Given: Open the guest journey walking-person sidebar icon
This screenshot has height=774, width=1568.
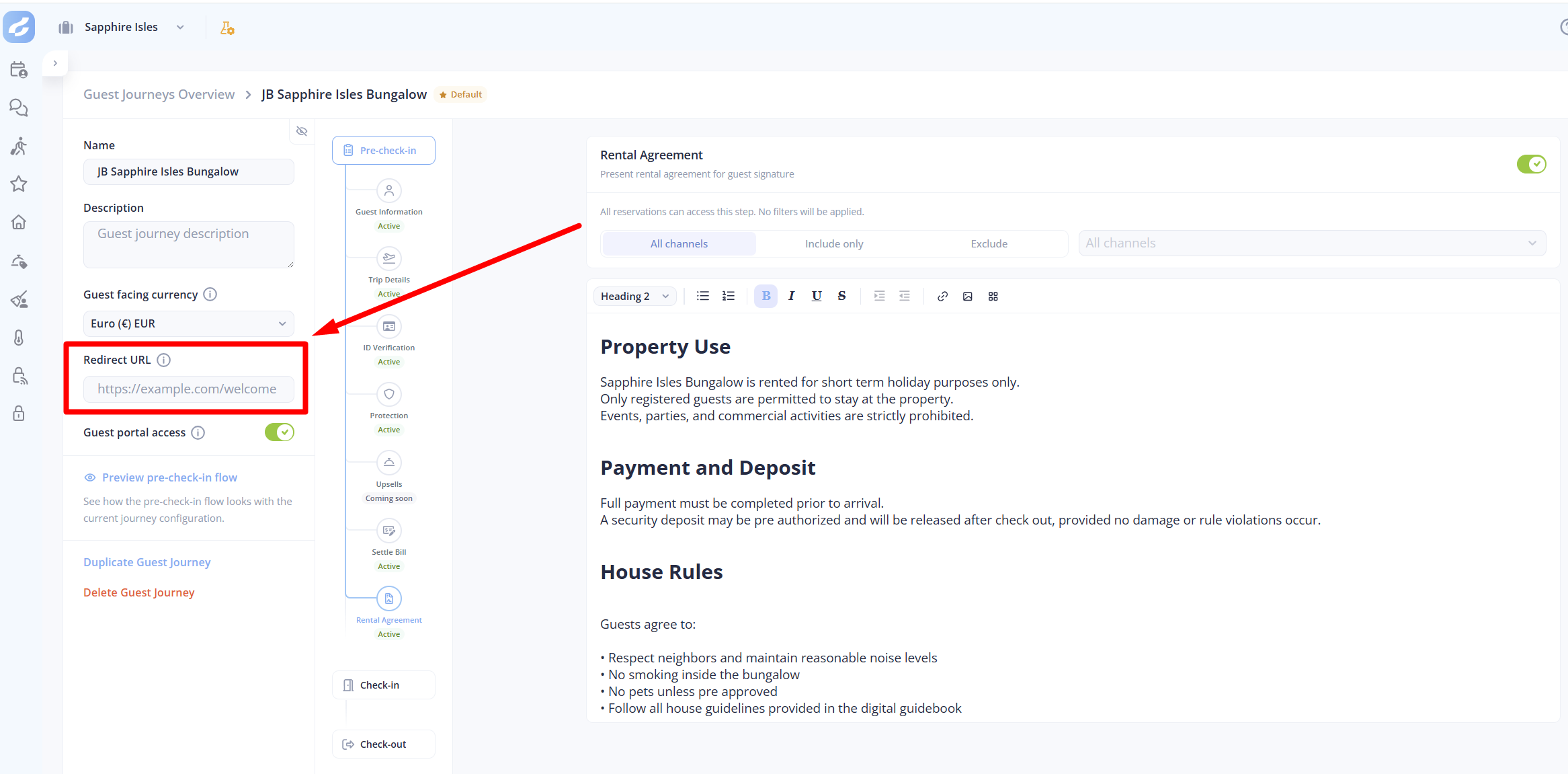Looking at the screenshot, I should tap(19, 146).
